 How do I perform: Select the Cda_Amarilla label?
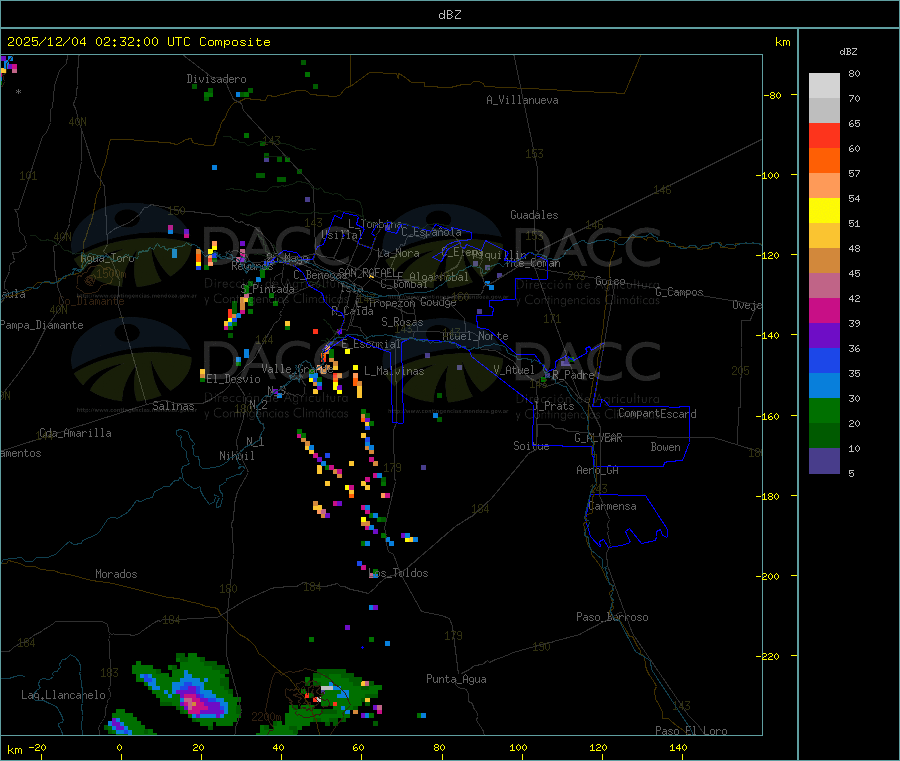tap(75, 433)
